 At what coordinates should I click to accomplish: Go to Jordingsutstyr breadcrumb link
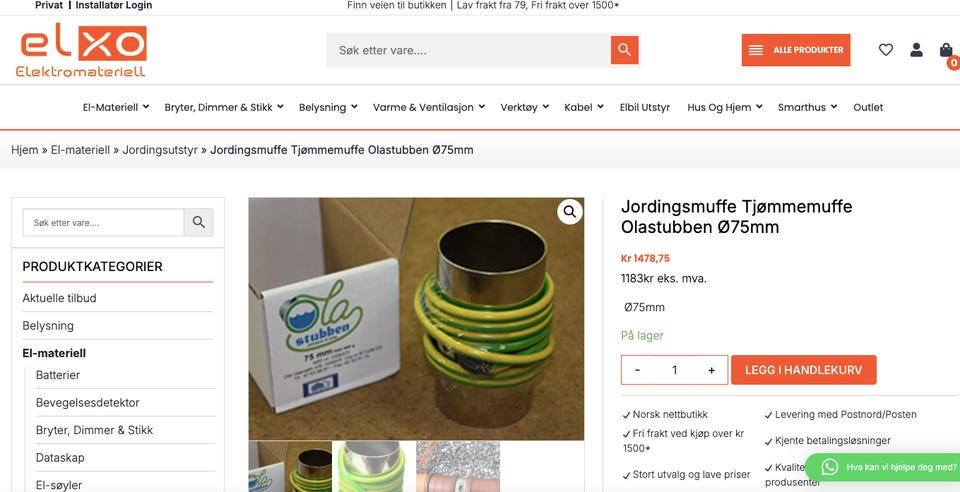[x=160, y=150]
